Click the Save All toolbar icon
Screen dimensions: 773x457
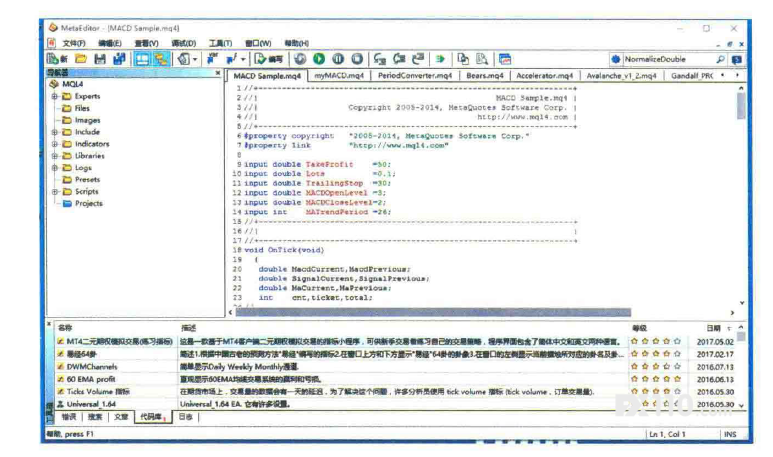(x=119, y=59)
